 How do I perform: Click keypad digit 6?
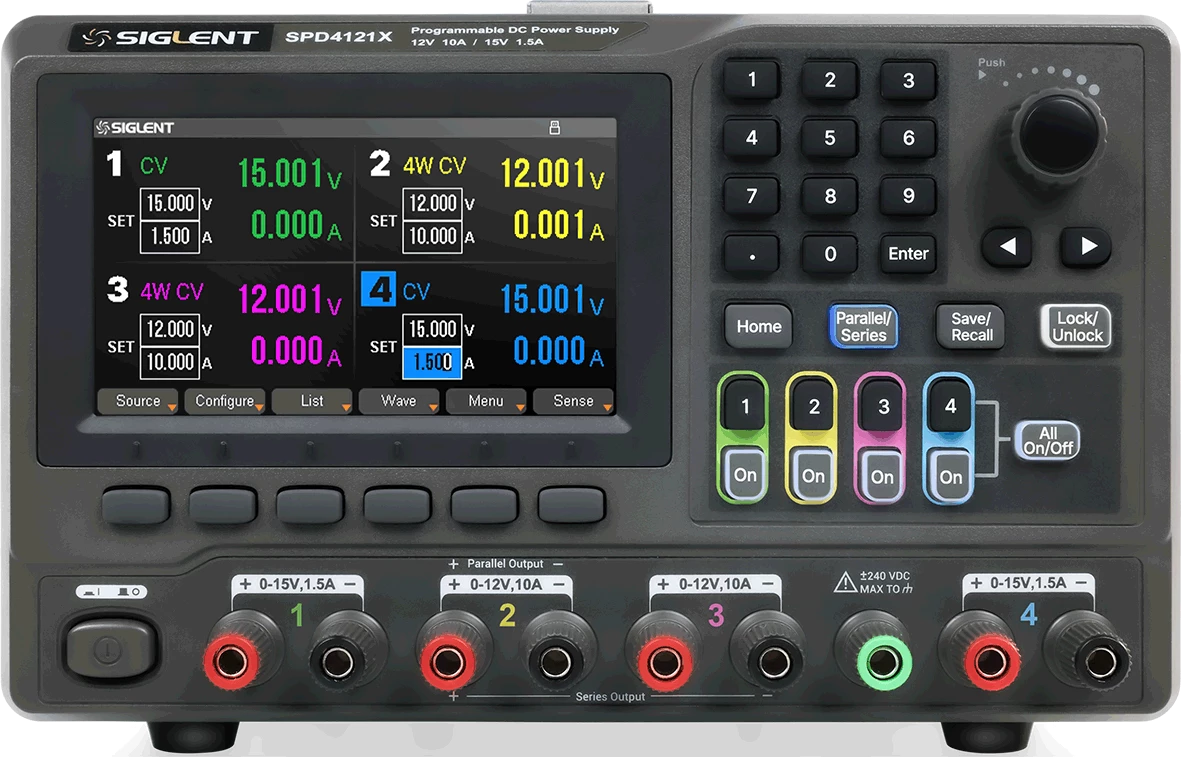click(x=908, y=138)
